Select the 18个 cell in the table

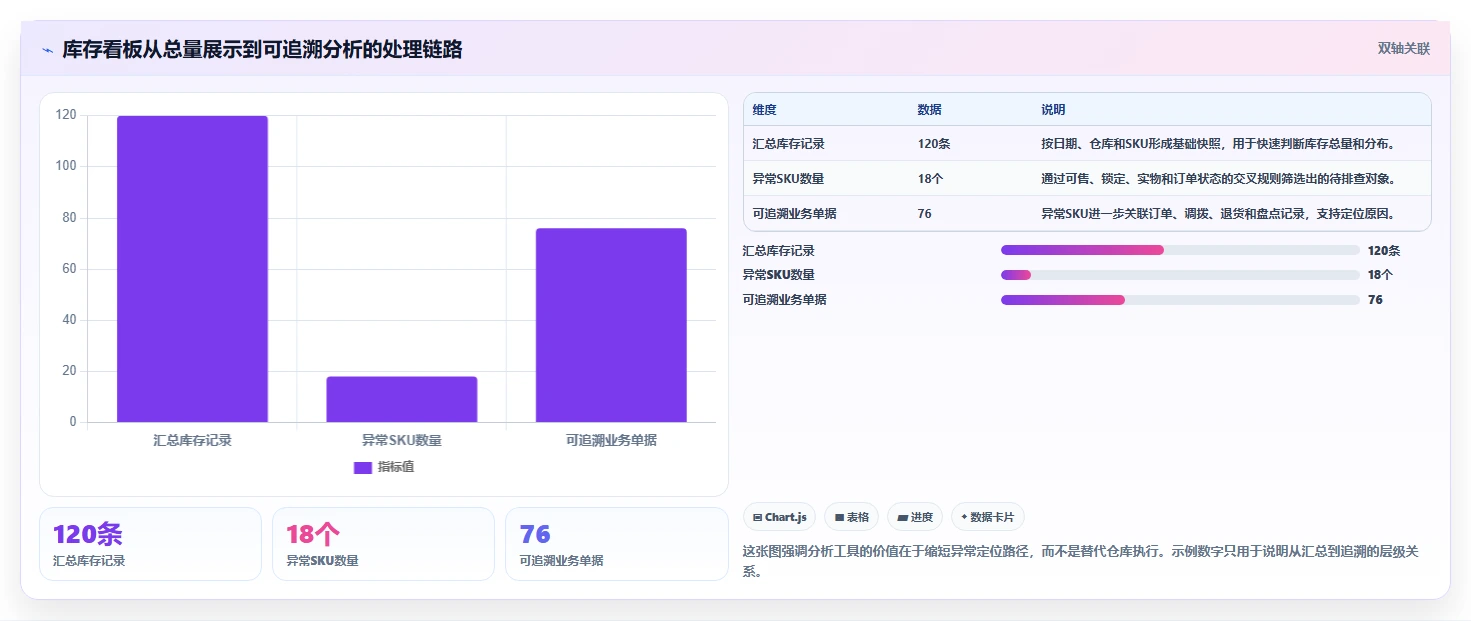[930, 179]
